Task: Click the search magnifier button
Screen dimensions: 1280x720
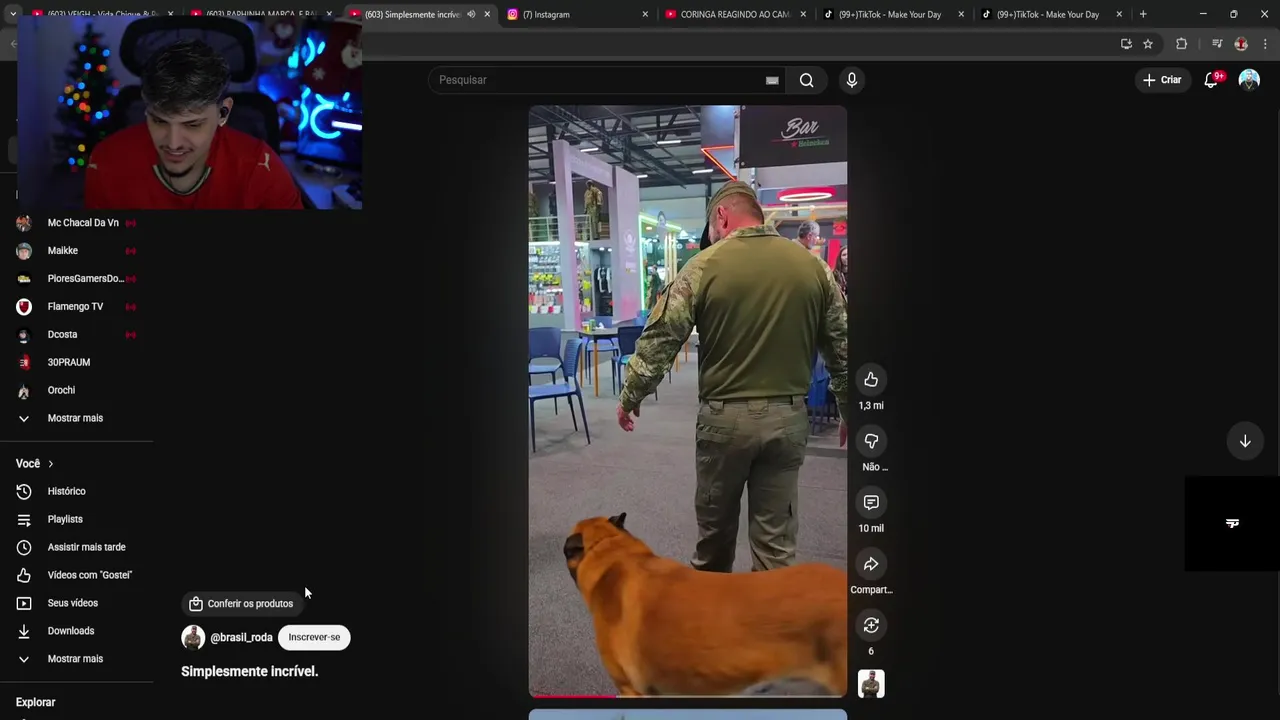Action: pos(806,80)
